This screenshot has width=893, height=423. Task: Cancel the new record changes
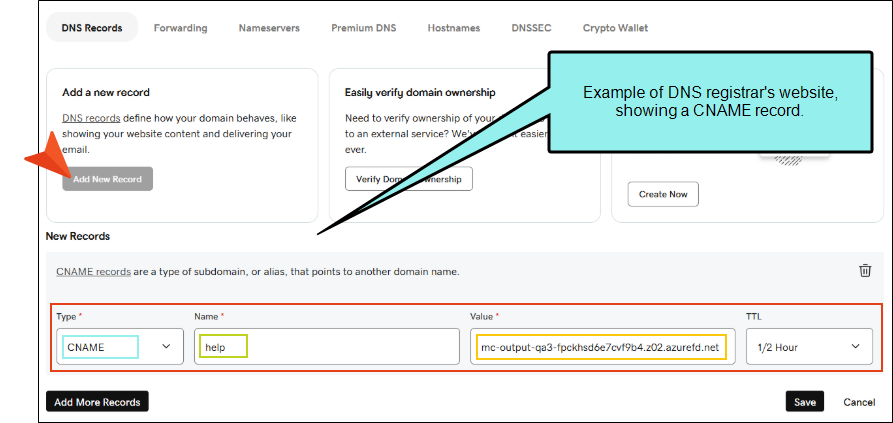click(859, 401)
